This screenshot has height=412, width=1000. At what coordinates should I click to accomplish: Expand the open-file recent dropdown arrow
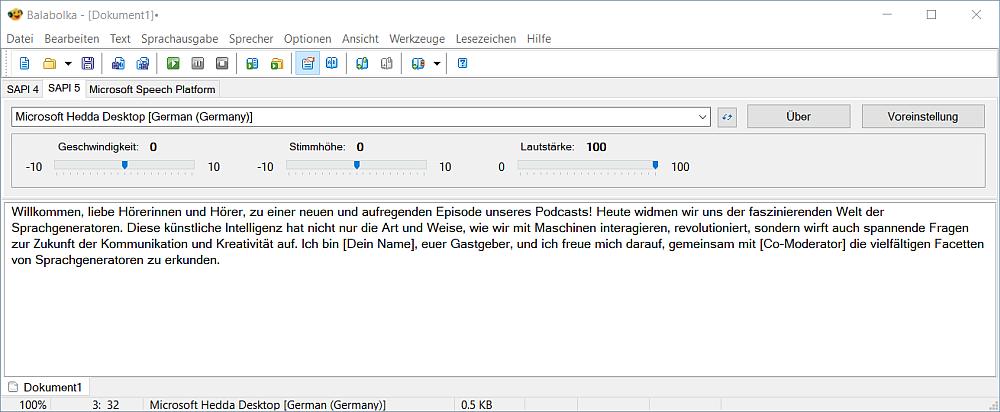68,64
